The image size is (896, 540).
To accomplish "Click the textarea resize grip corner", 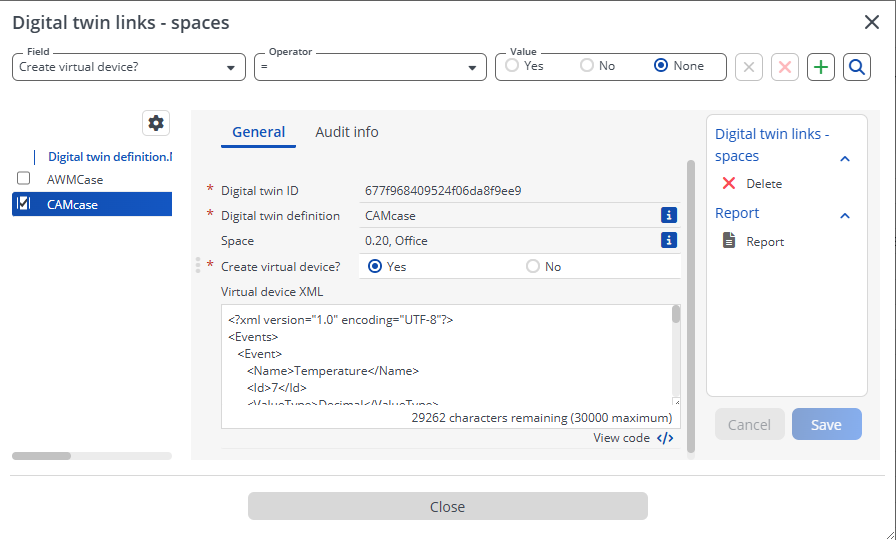I will click(x=676, y=402).
